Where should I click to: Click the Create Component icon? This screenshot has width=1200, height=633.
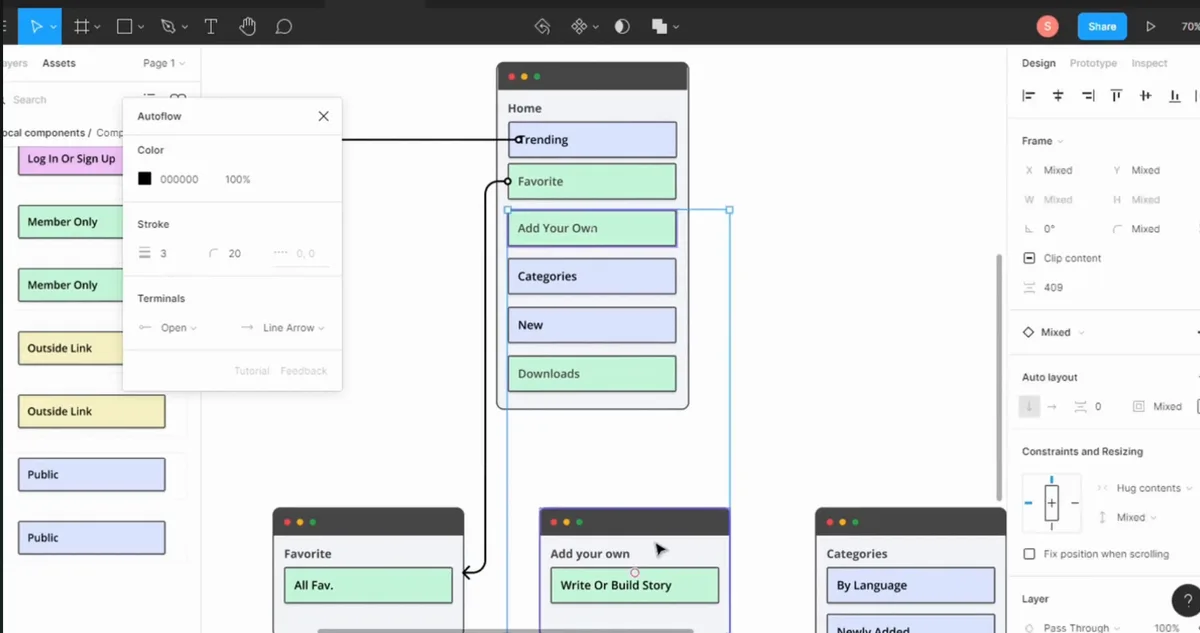(578, 27)
